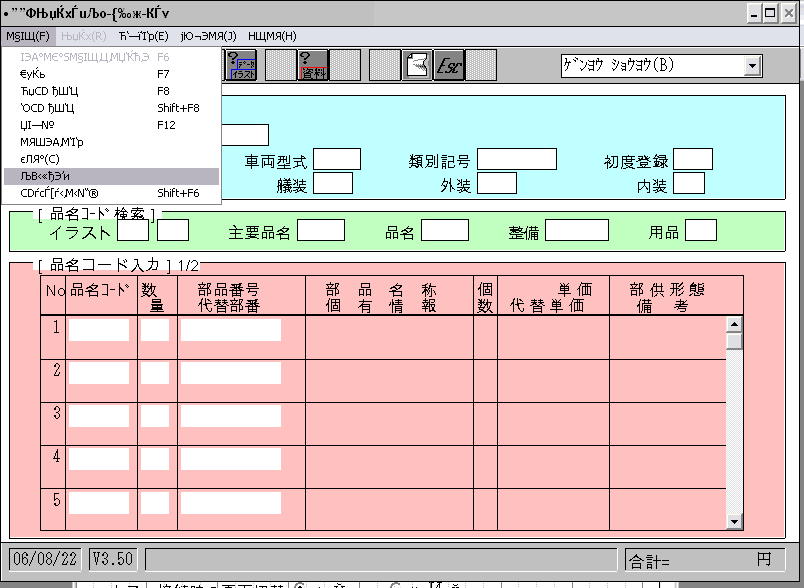The height and width of the screenshot is (588, 804).
Task: Click the scroll up arrow of parts table
Action: click(735, 324)
